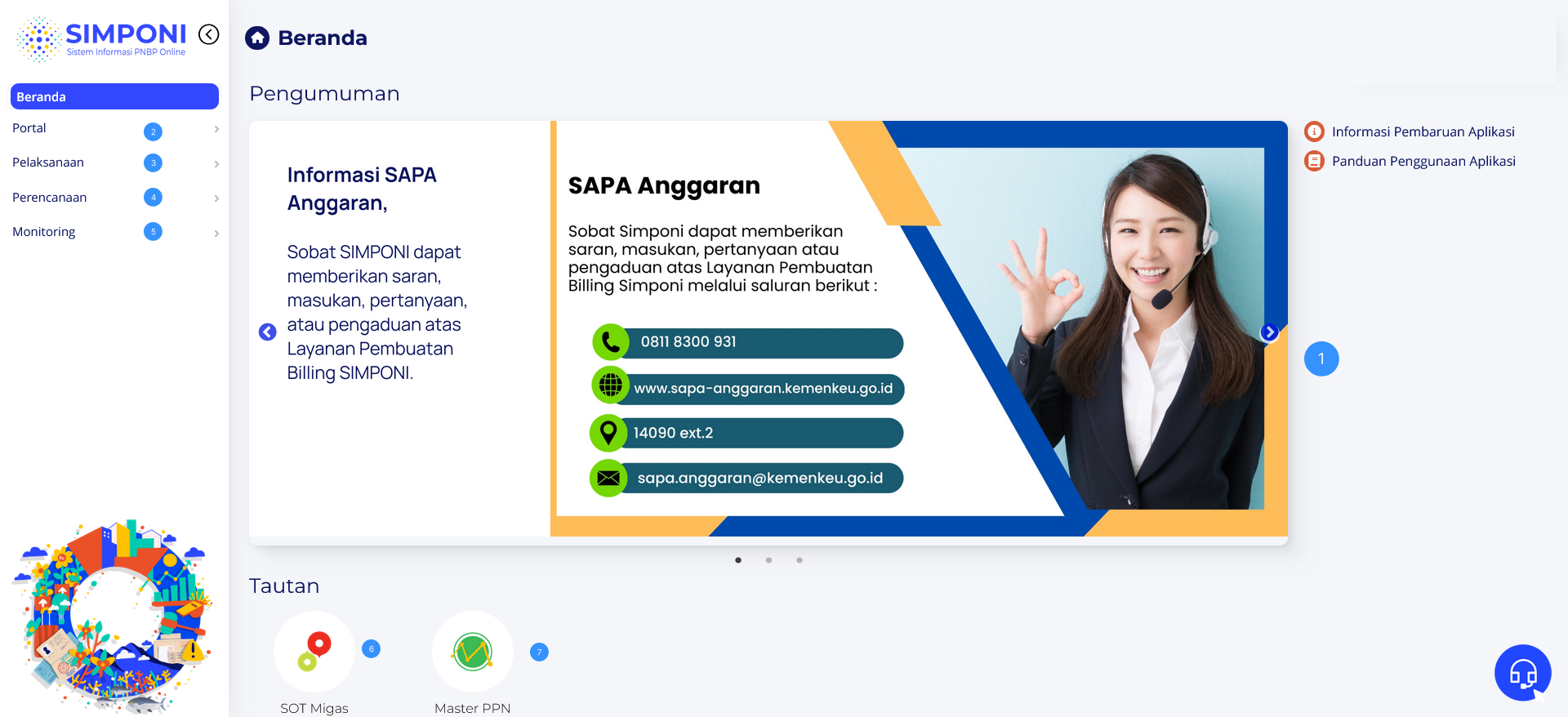Screen dimensions: 1568x717
Task: Click the number 4 badge beside Perencanaan
Action: click(153, 197)
